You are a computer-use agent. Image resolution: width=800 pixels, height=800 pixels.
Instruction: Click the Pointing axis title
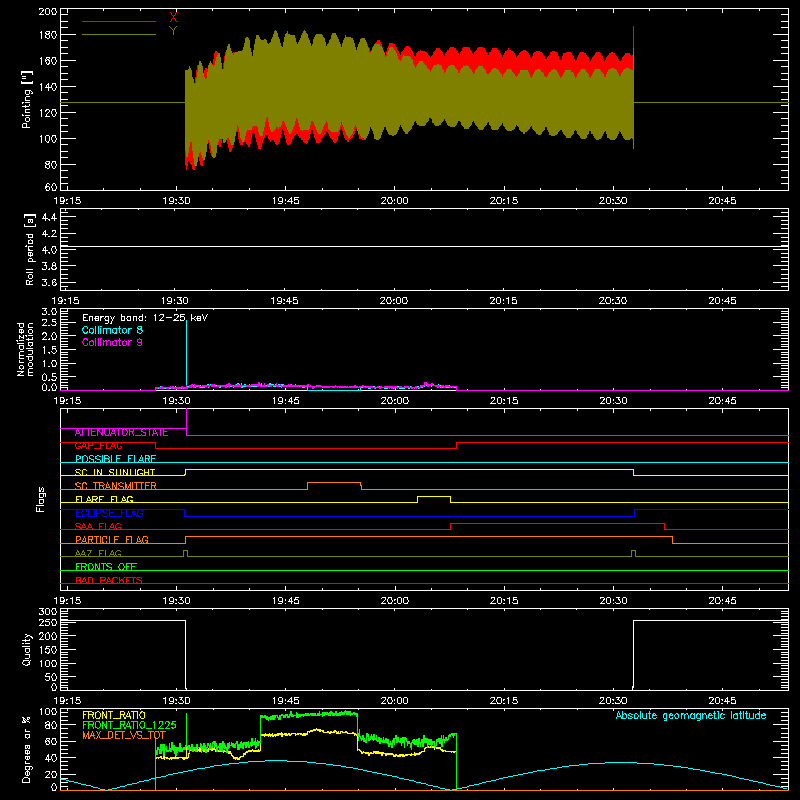[27, 99]
